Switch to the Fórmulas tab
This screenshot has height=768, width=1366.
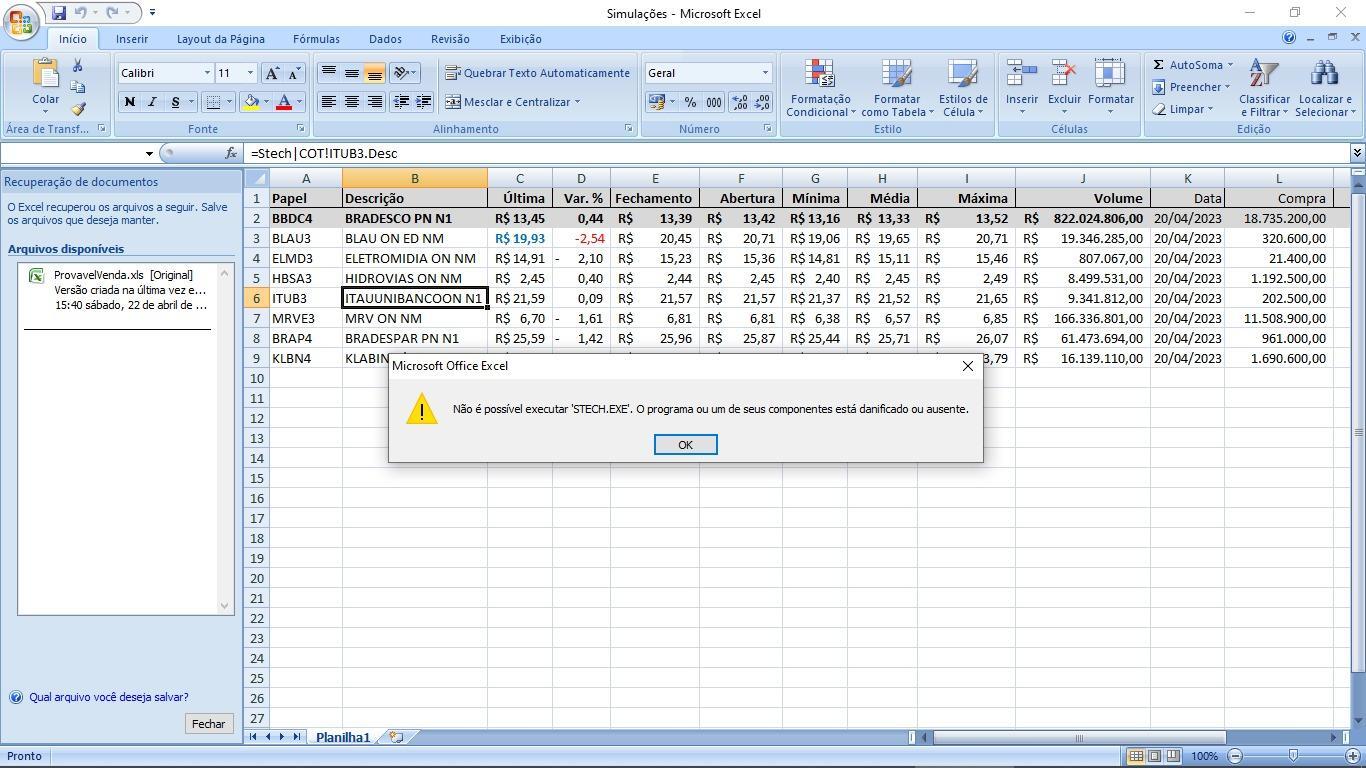(x=316, y=39)
